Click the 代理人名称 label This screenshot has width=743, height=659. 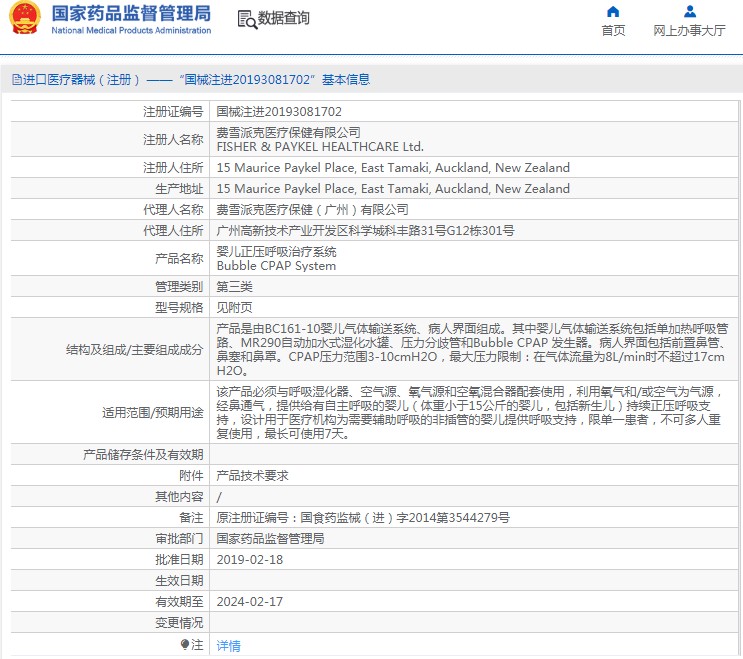173,209
